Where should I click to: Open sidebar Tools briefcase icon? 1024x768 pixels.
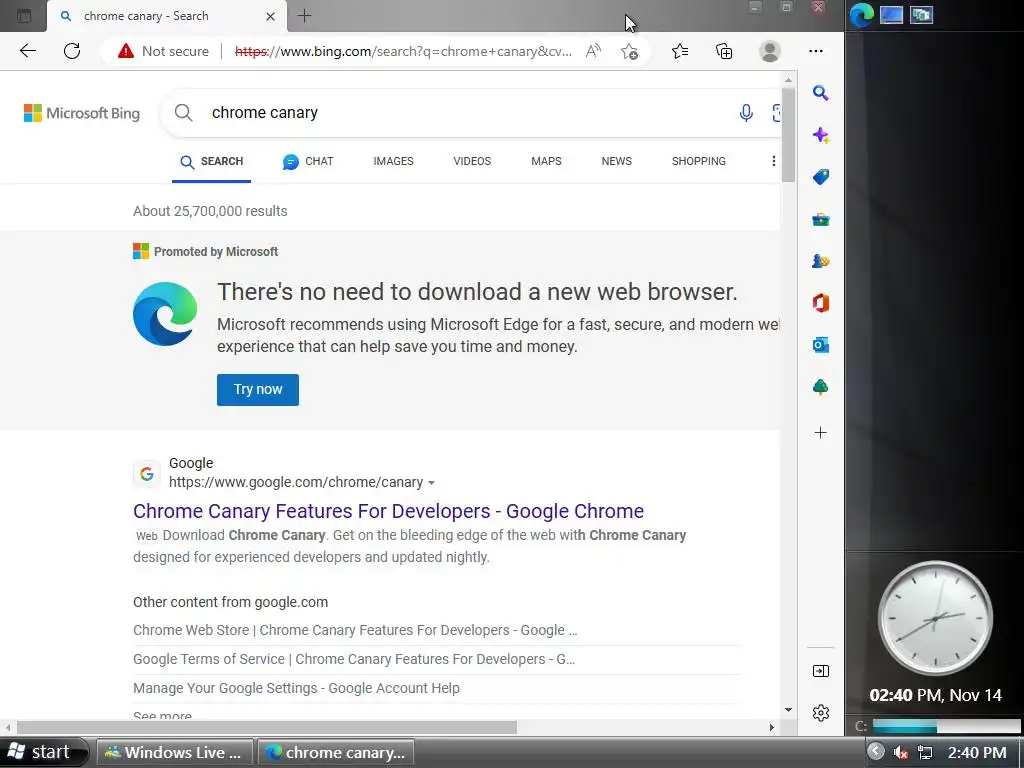[821, 219]
